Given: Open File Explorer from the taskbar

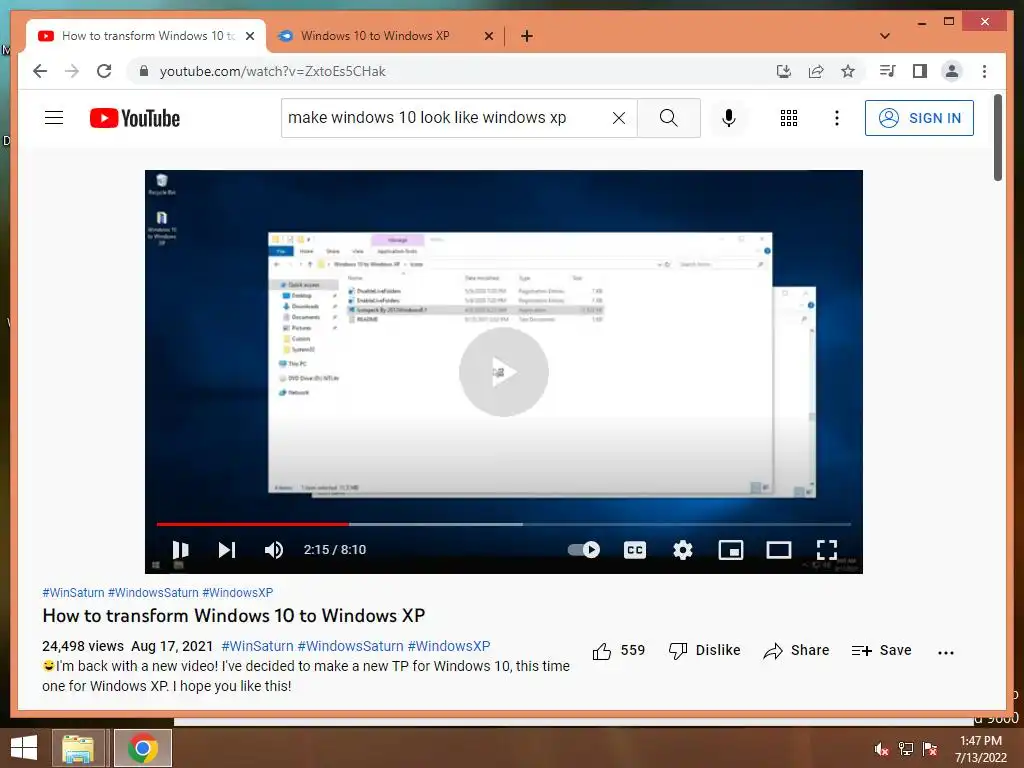Looking at the screenshot, I should 78,748.
